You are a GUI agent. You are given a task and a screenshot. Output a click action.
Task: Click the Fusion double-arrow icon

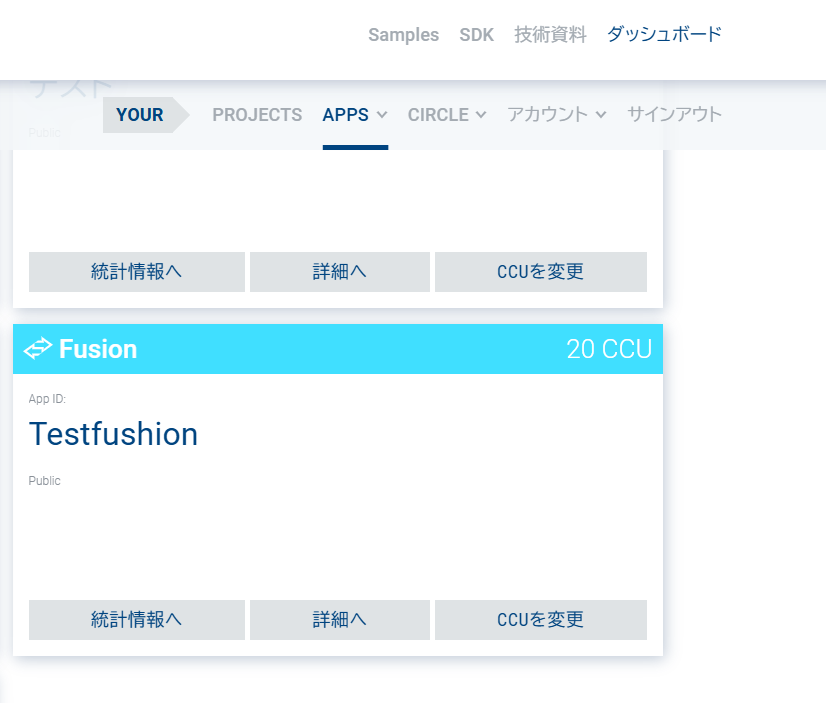(x=38, y=349)
